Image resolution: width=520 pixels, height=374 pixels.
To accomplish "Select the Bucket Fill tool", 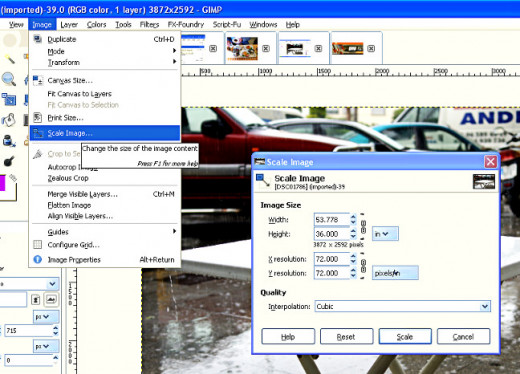I will pos(9,120).
